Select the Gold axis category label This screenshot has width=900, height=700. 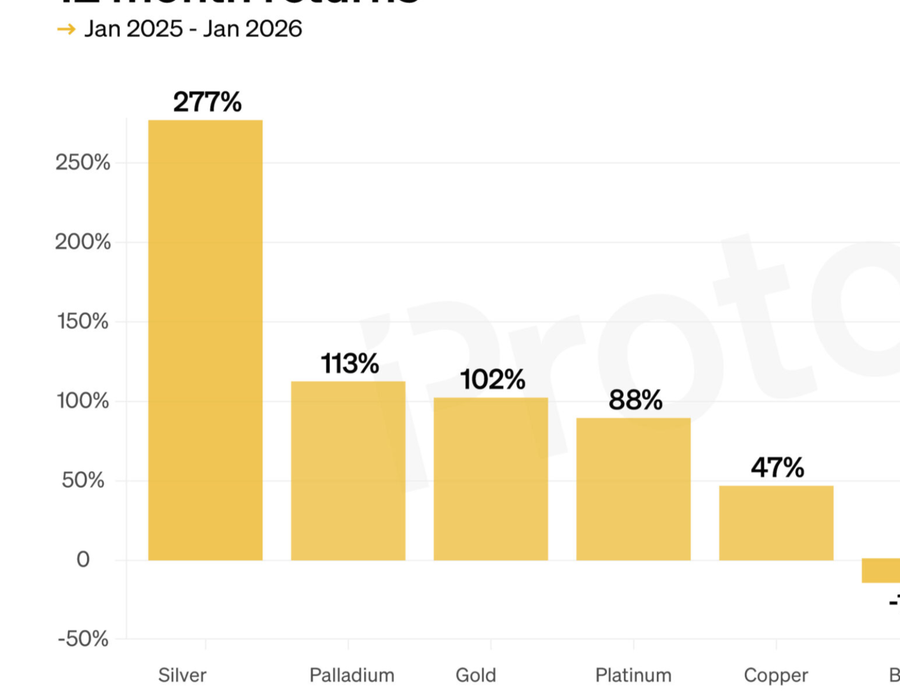click(x=475, y=675)
